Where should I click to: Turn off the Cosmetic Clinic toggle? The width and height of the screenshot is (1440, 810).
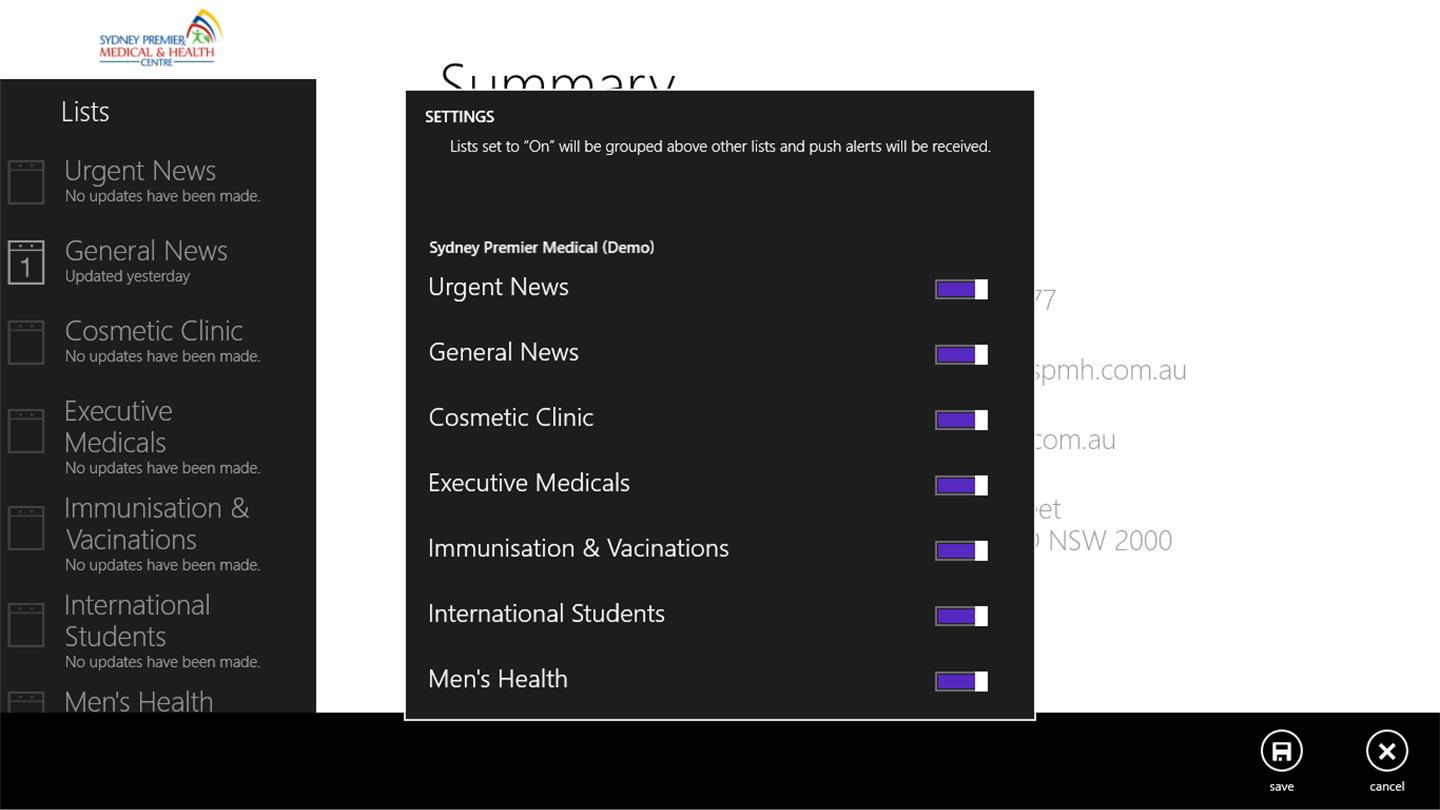point(961,420)
